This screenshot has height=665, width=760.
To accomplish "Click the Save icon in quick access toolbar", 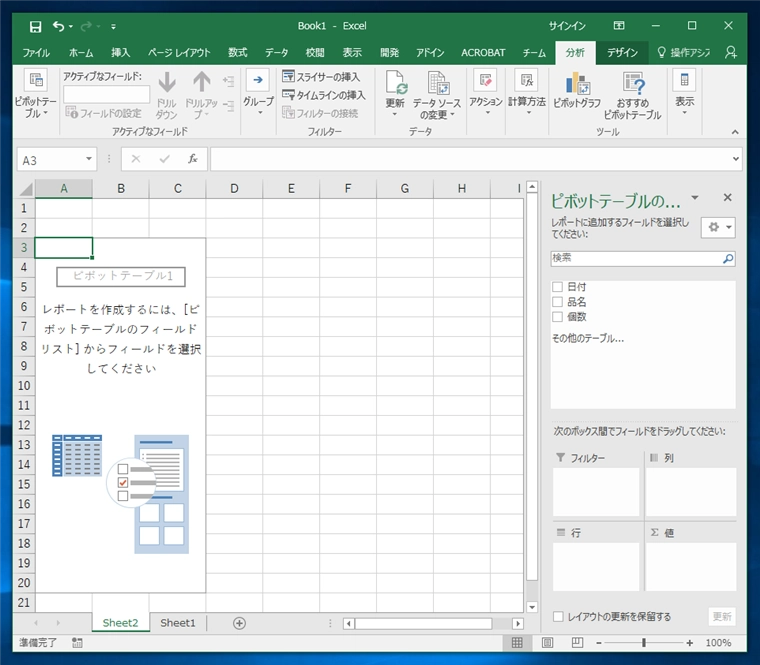I will click(36, 26).
